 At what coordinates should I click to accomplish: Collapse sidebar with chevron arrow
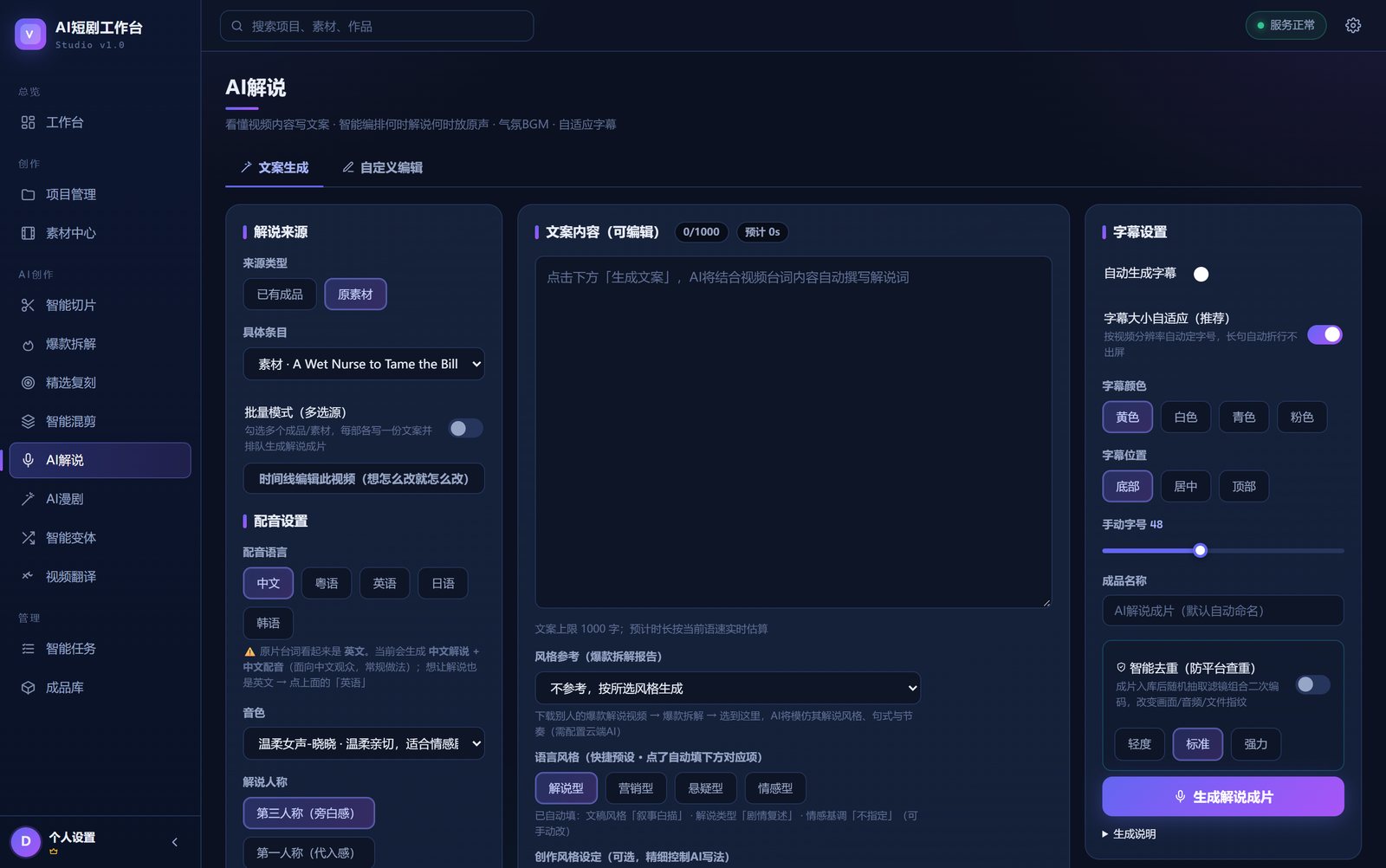(175, 842)
